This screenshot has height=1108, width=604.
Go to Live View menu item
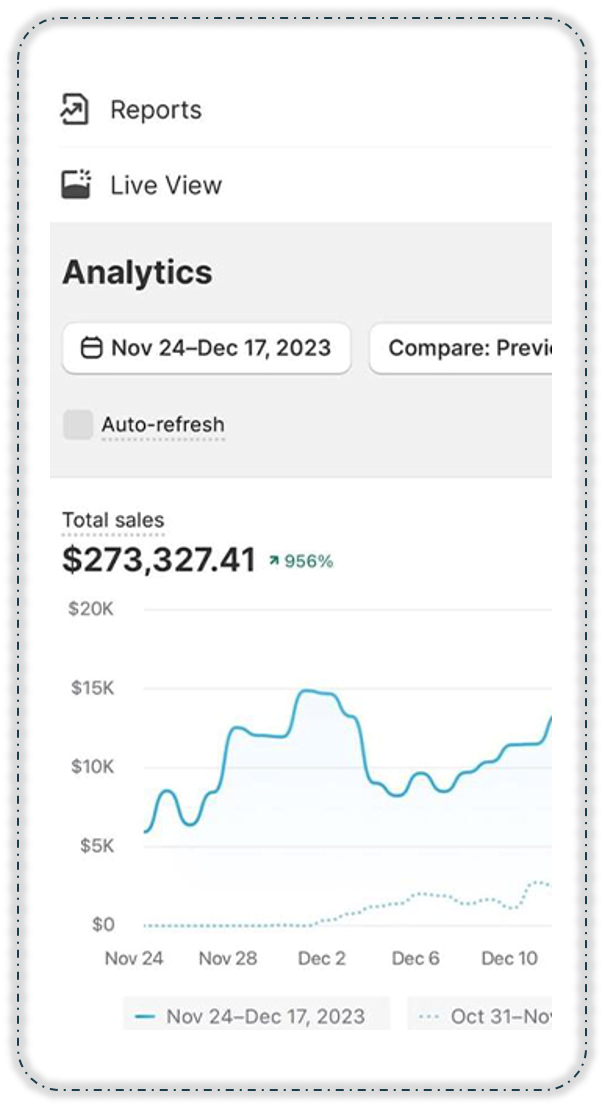coord(166,185)
